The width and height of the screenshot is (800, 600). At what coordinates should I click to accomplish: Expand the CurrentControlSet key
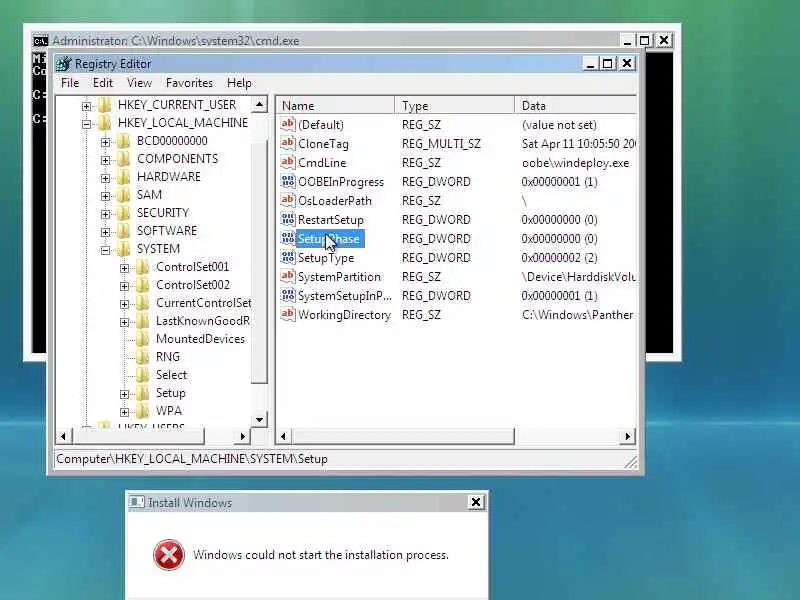coord(124,304)
